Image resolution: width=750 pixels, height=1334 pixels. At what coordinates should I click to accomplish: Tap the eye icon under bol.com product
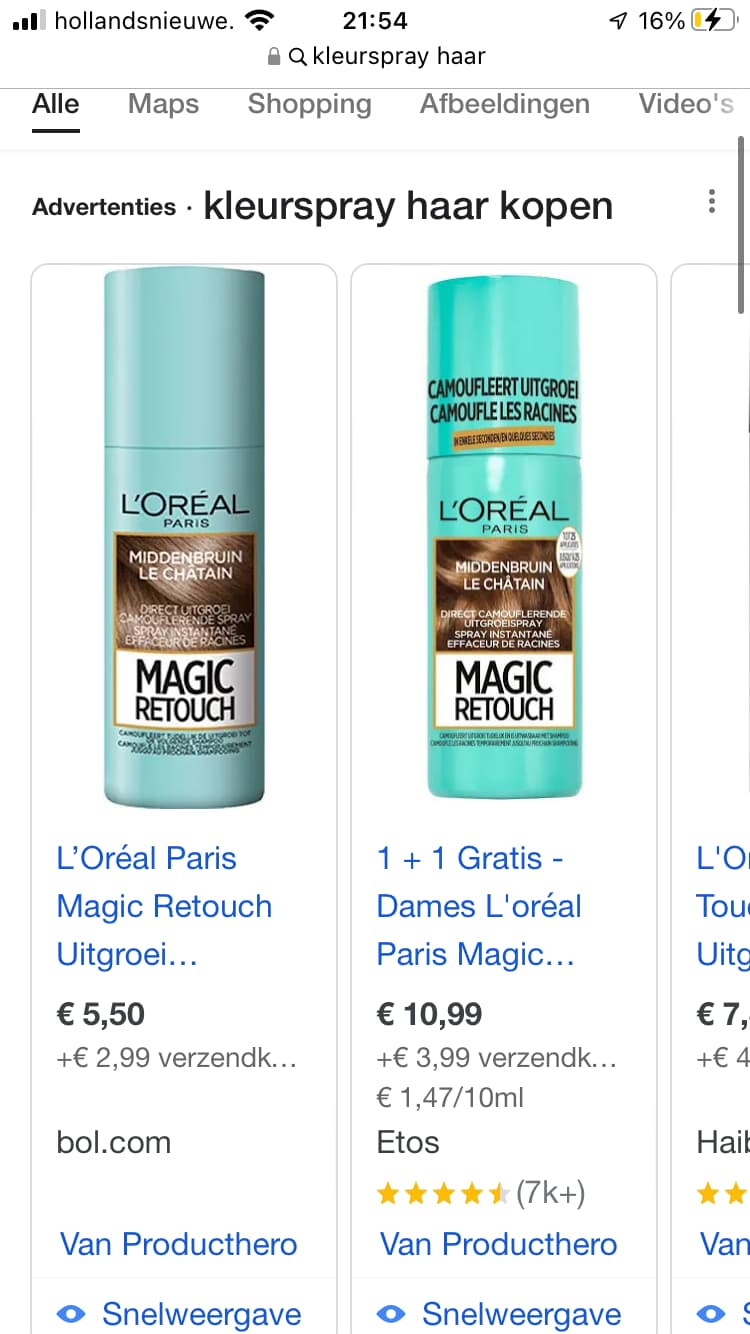71,1313
